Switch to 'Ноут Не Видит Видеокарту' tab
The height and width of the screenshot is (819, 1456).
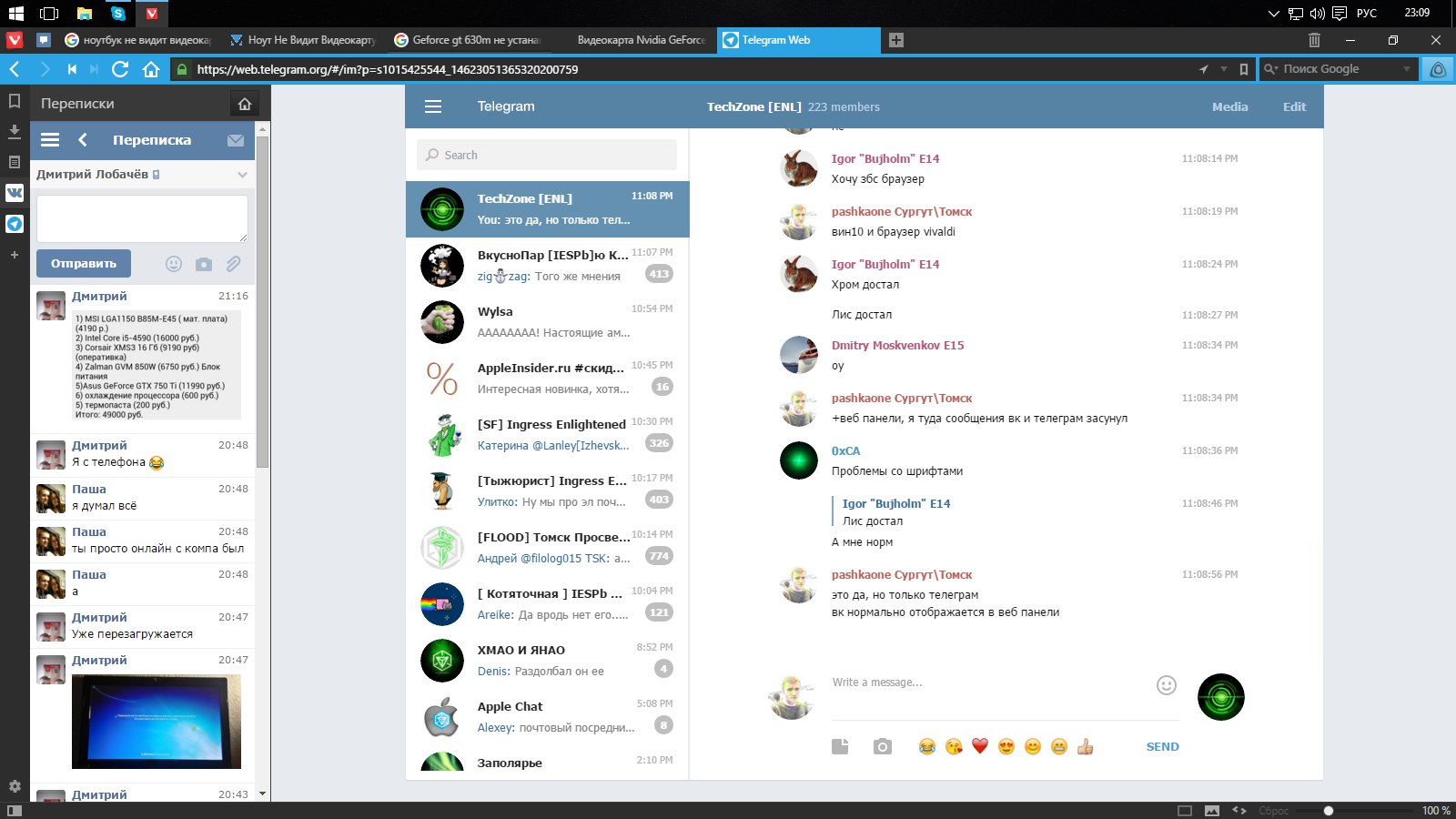(303, 40)
